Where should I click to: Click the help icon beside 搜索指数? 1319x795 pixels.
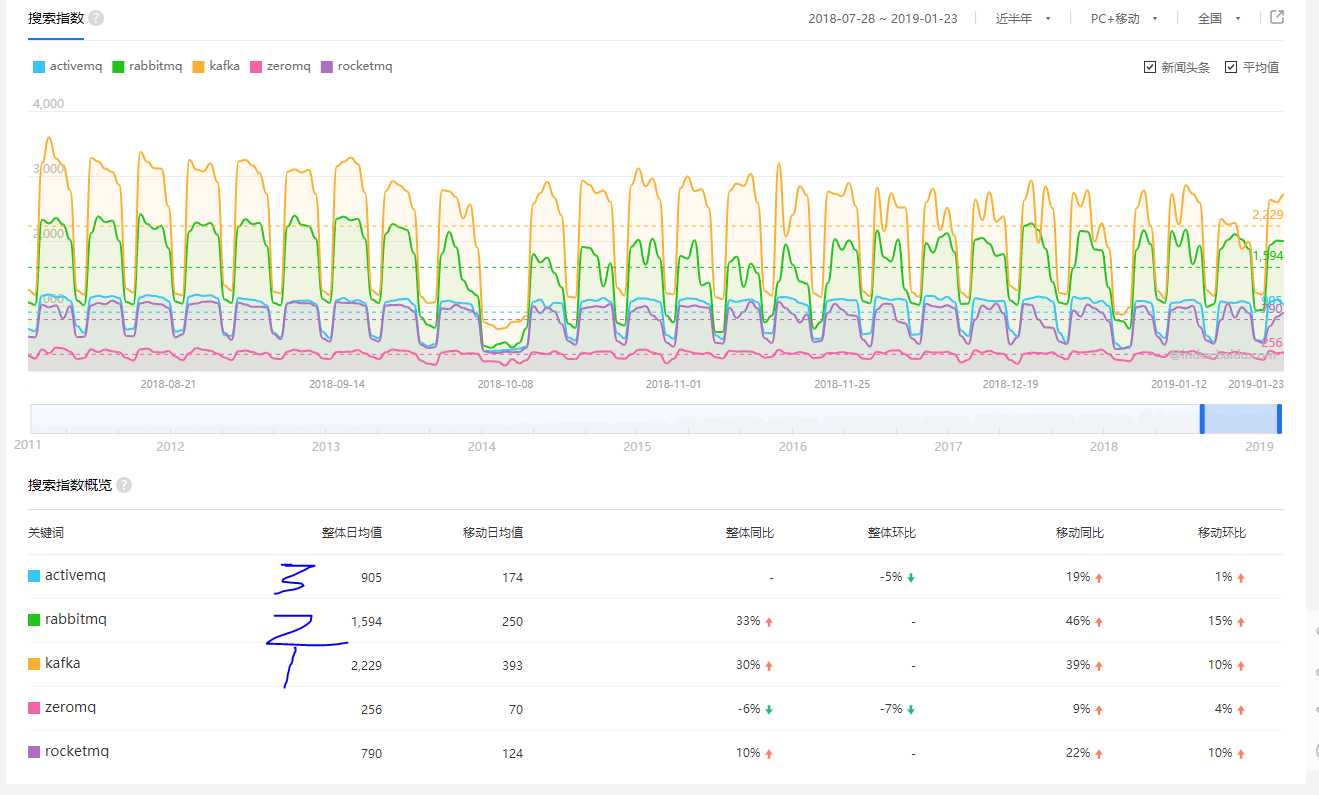(96, 18)
